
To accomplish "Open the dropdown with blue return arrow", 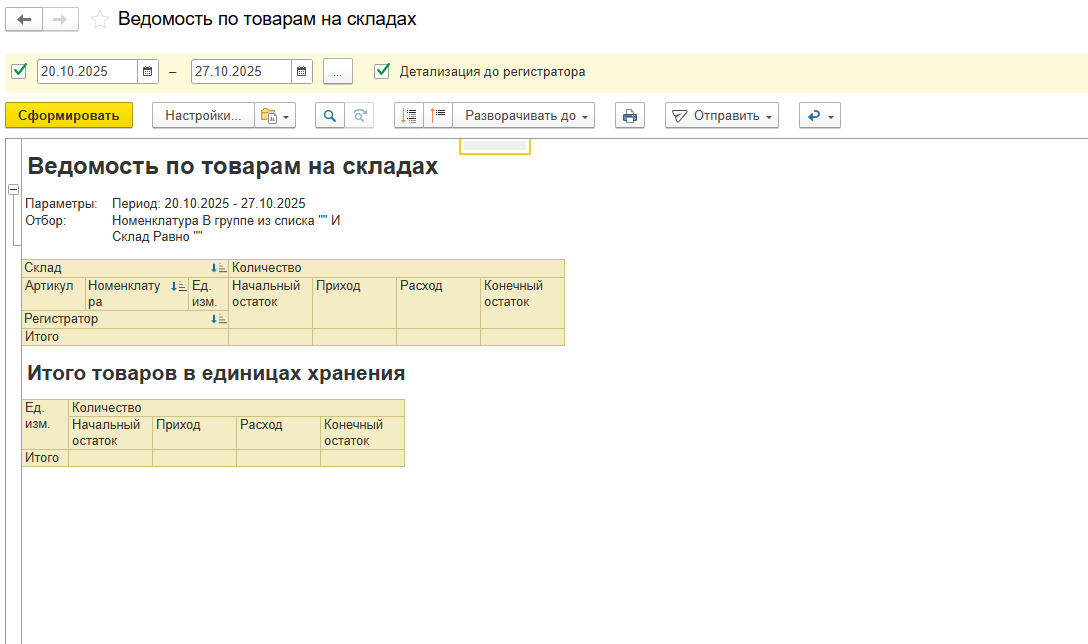I will (819, 116).
